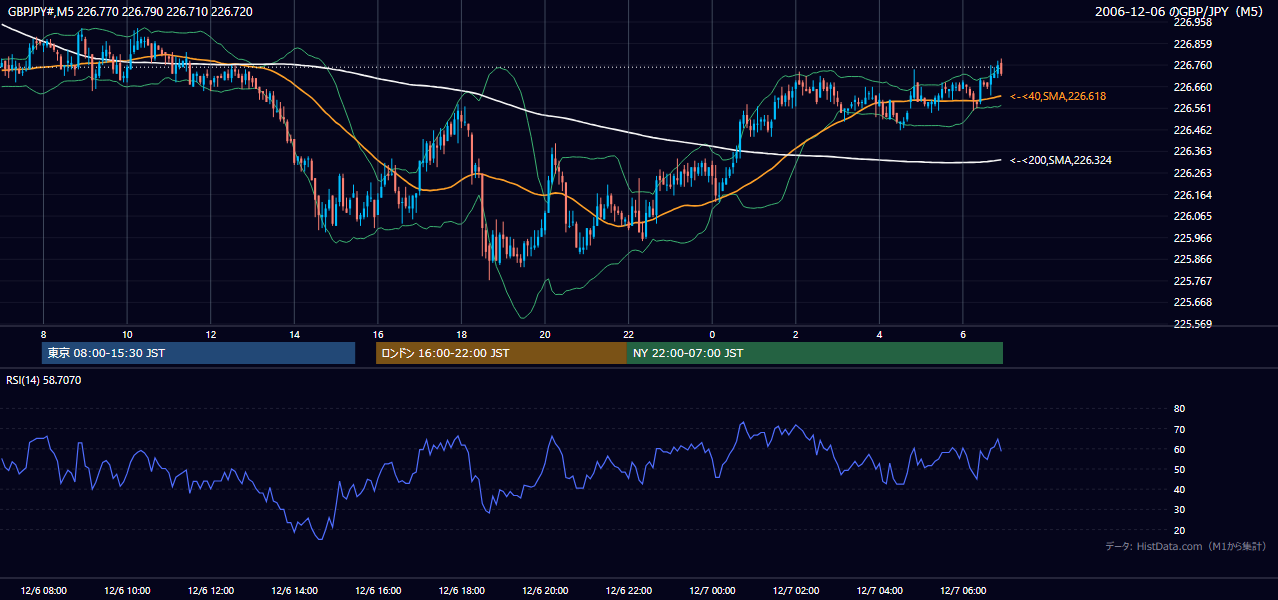Screen dimensions: 1278x600
Task: Click the 12/6 16:00 bottom time label
Action: 378,591
